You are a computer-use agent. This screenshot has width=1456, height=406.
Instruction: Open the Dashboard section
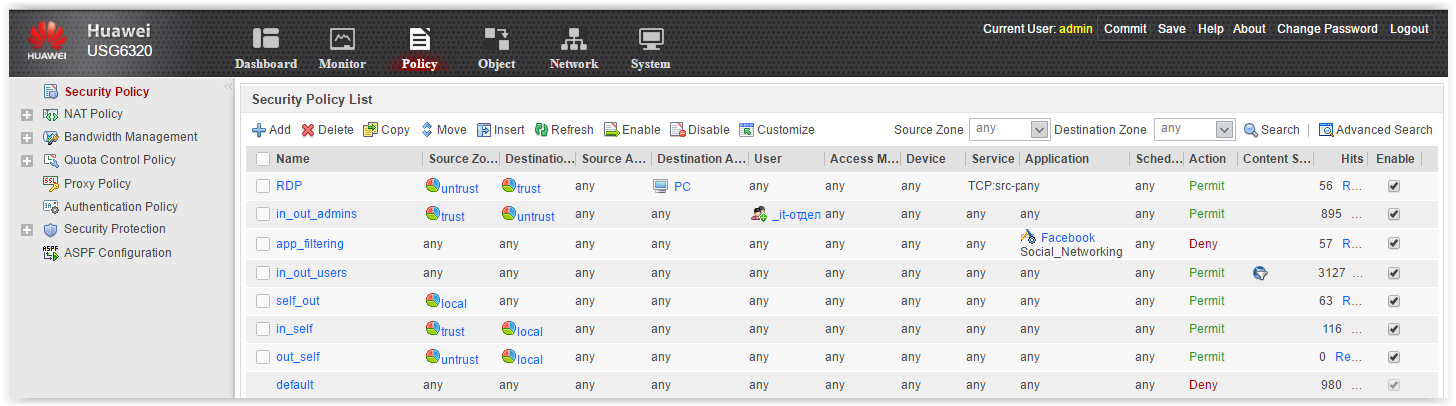pos(265,48)
